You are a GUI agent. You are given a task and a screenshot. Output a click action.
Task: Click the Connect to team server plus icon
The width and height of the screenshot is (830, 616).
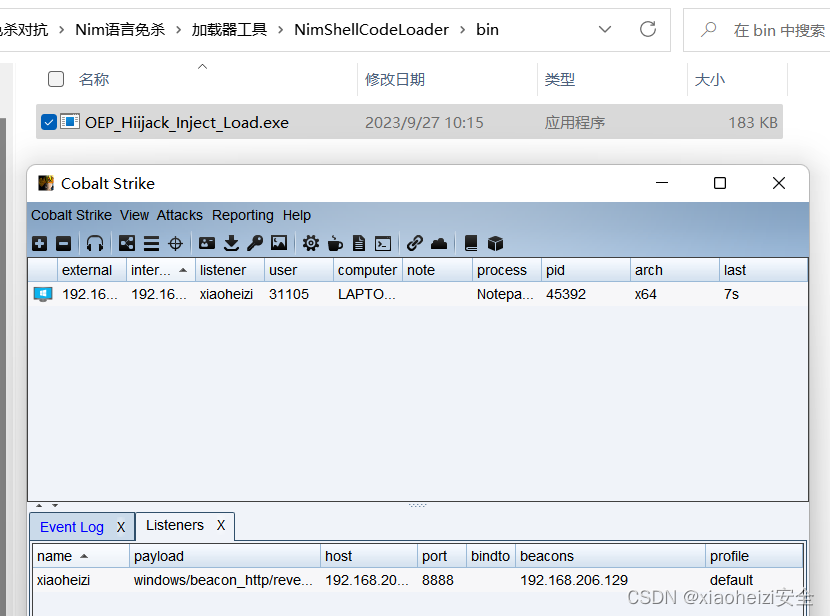point(40,243)
